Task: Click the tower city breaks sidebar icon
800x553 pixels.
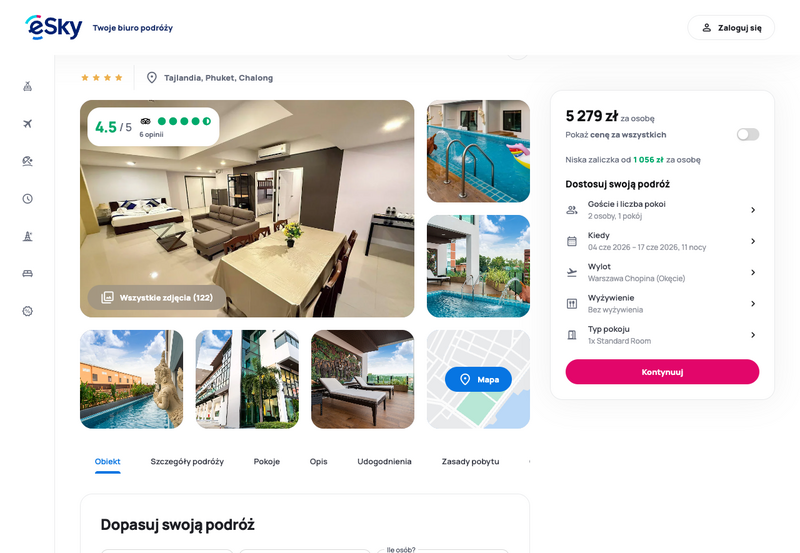Action: coord(28,236)
